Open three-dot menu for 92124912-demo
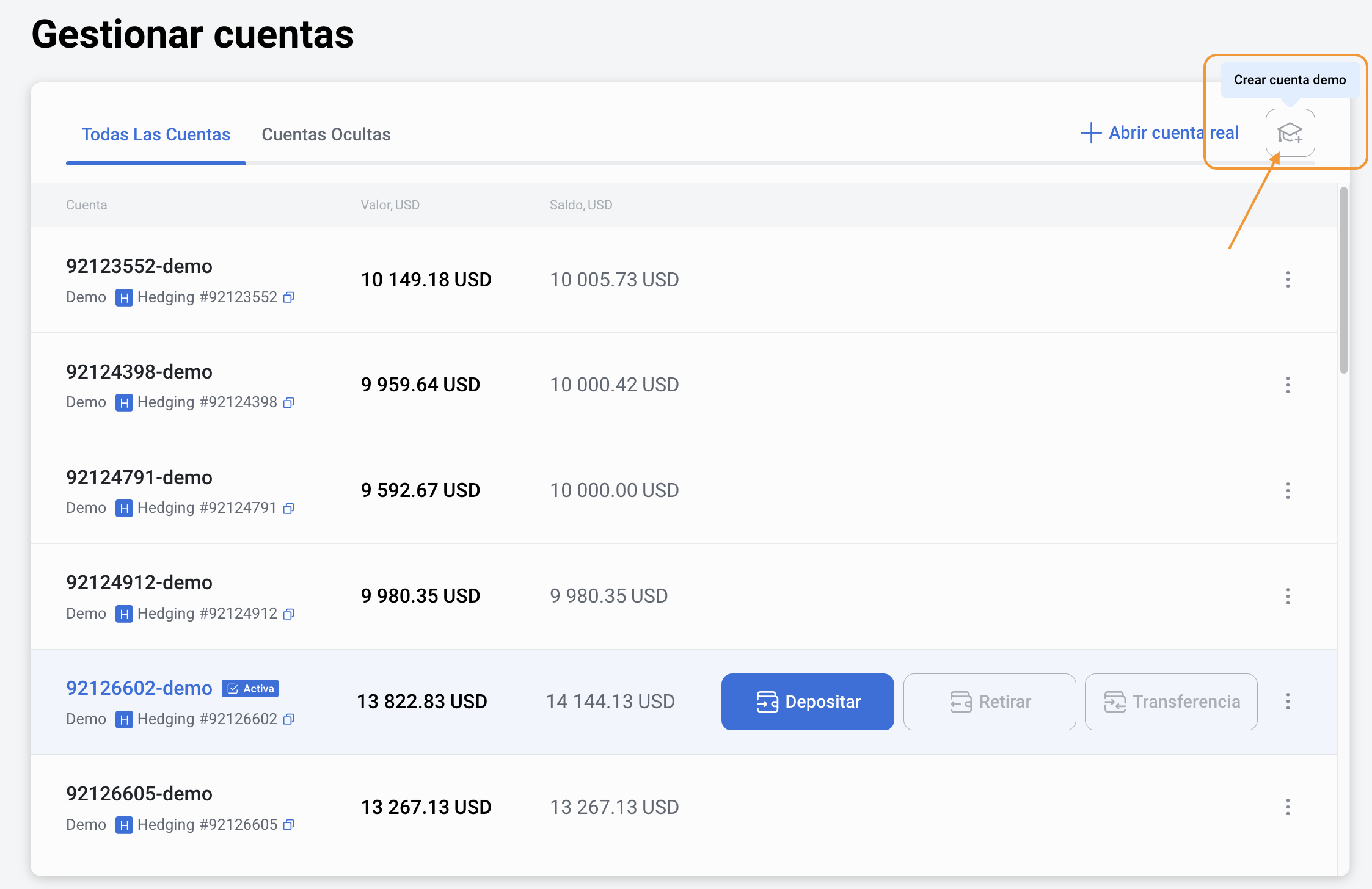The image size is (1372, 889). pos(1288,597)
